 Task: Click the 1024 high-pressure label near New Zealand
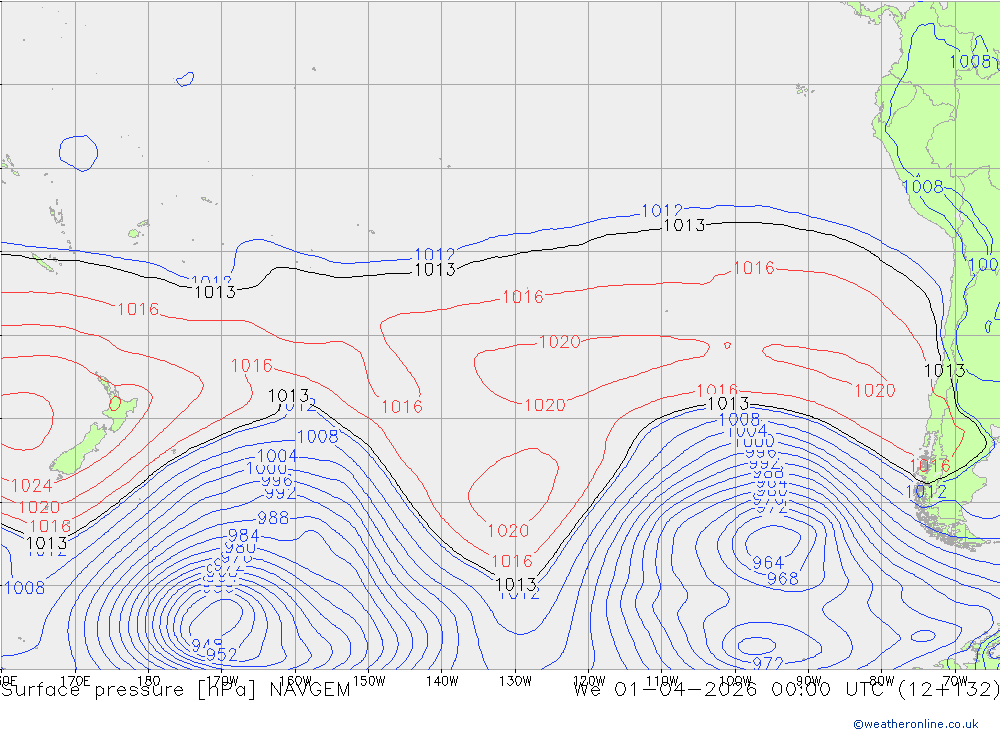point(31,486)
